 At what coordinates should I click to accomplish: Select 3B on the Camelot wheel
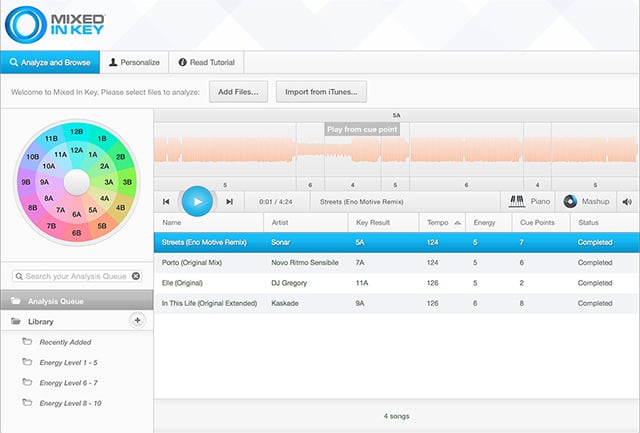(x=127, y=182)
